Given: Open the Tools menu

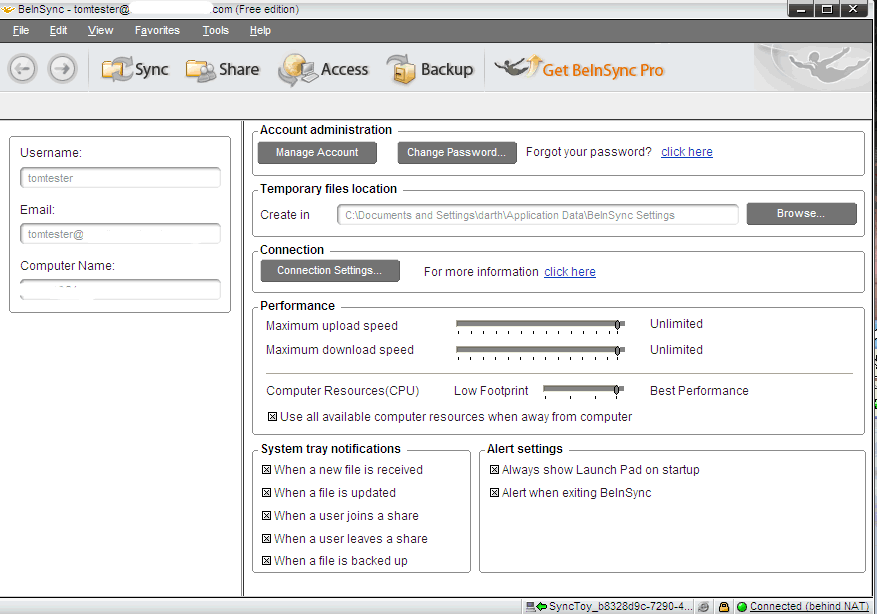Looking at the screenshot, I should [x=215, y=30].
